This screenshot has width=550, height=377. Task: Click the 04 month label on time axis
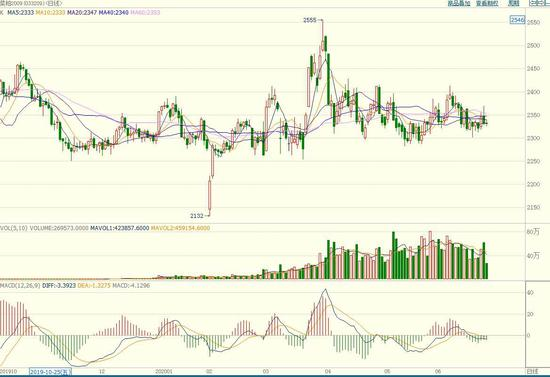tap(328, 371)
